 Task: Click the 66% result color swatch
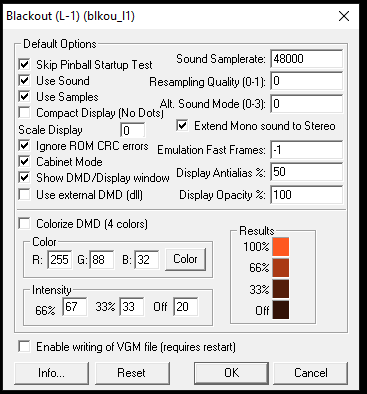281,268
